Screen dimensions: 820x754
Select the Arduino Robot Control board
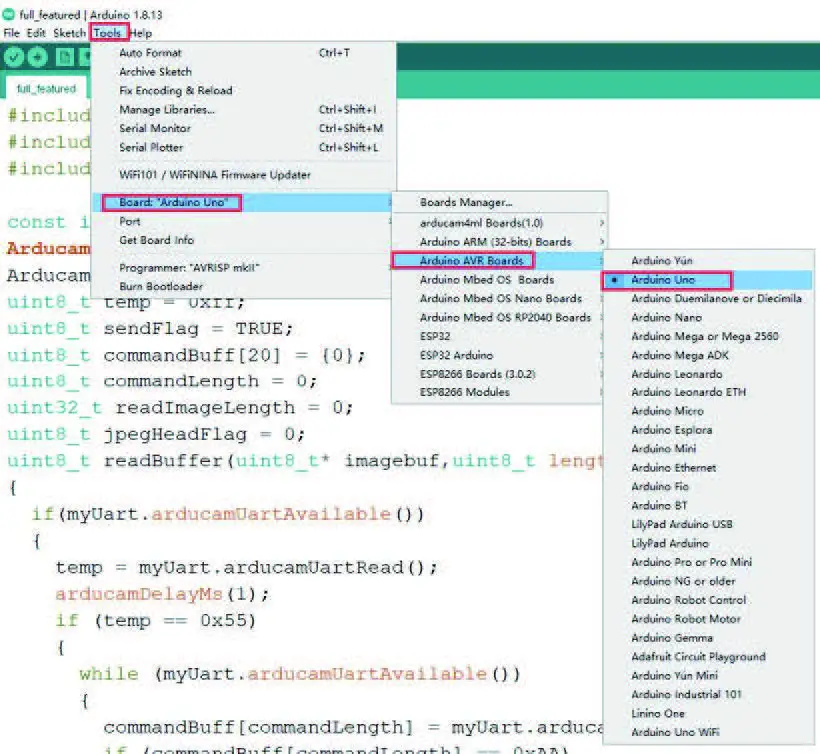tap(708, 600)
